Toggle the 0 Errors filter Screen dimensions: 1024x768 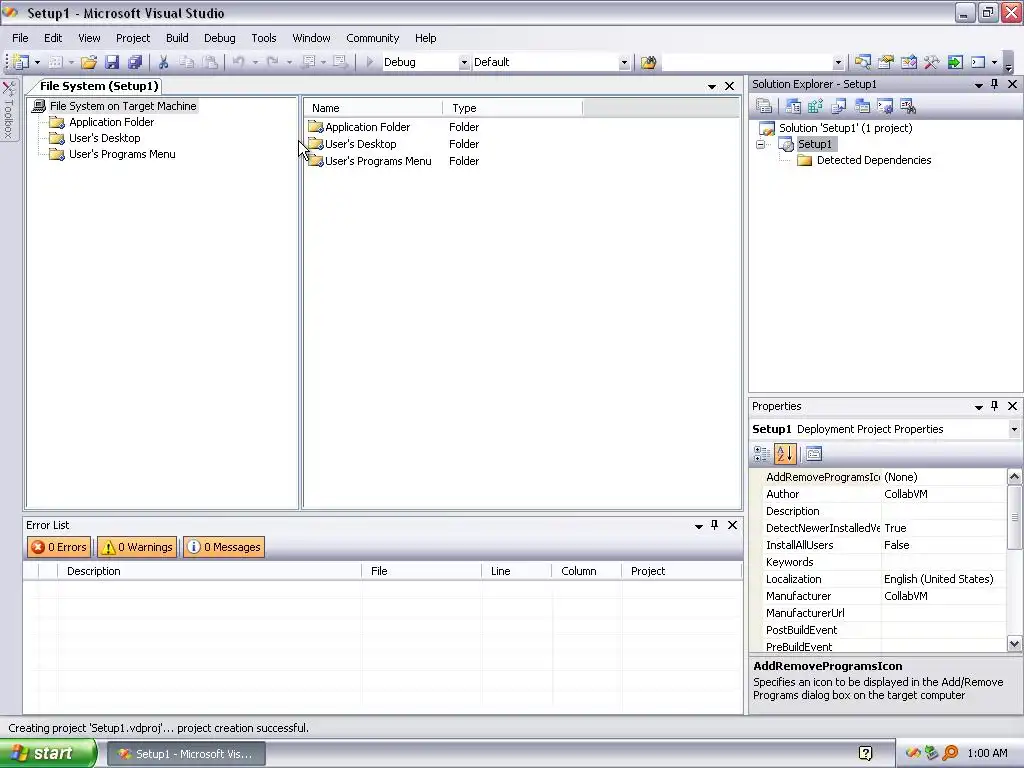(59, 547)
